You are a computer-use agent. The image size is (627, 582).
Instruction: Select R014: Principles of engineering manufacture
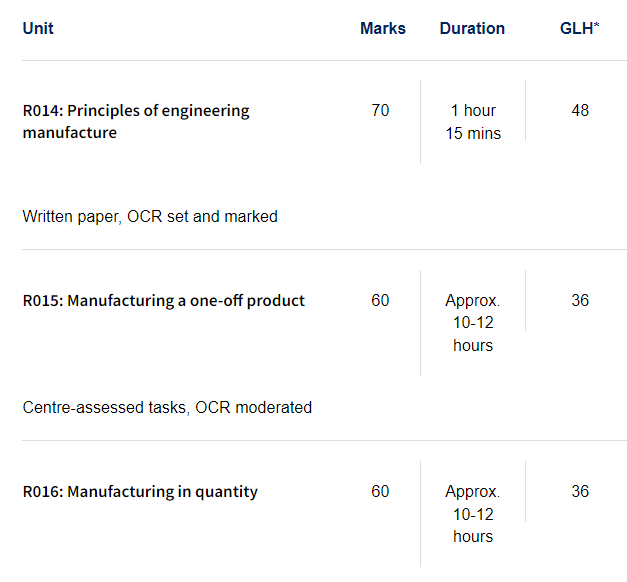pos(136,122)
